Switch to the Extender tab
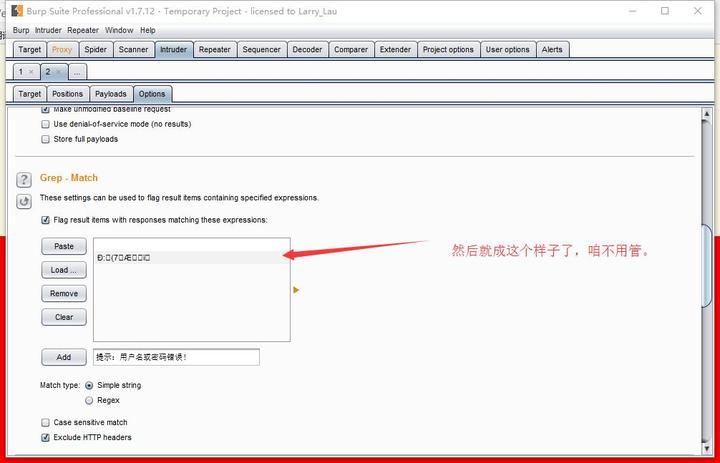The width and height of the screenshot is (720, 463). pos(395,50)
